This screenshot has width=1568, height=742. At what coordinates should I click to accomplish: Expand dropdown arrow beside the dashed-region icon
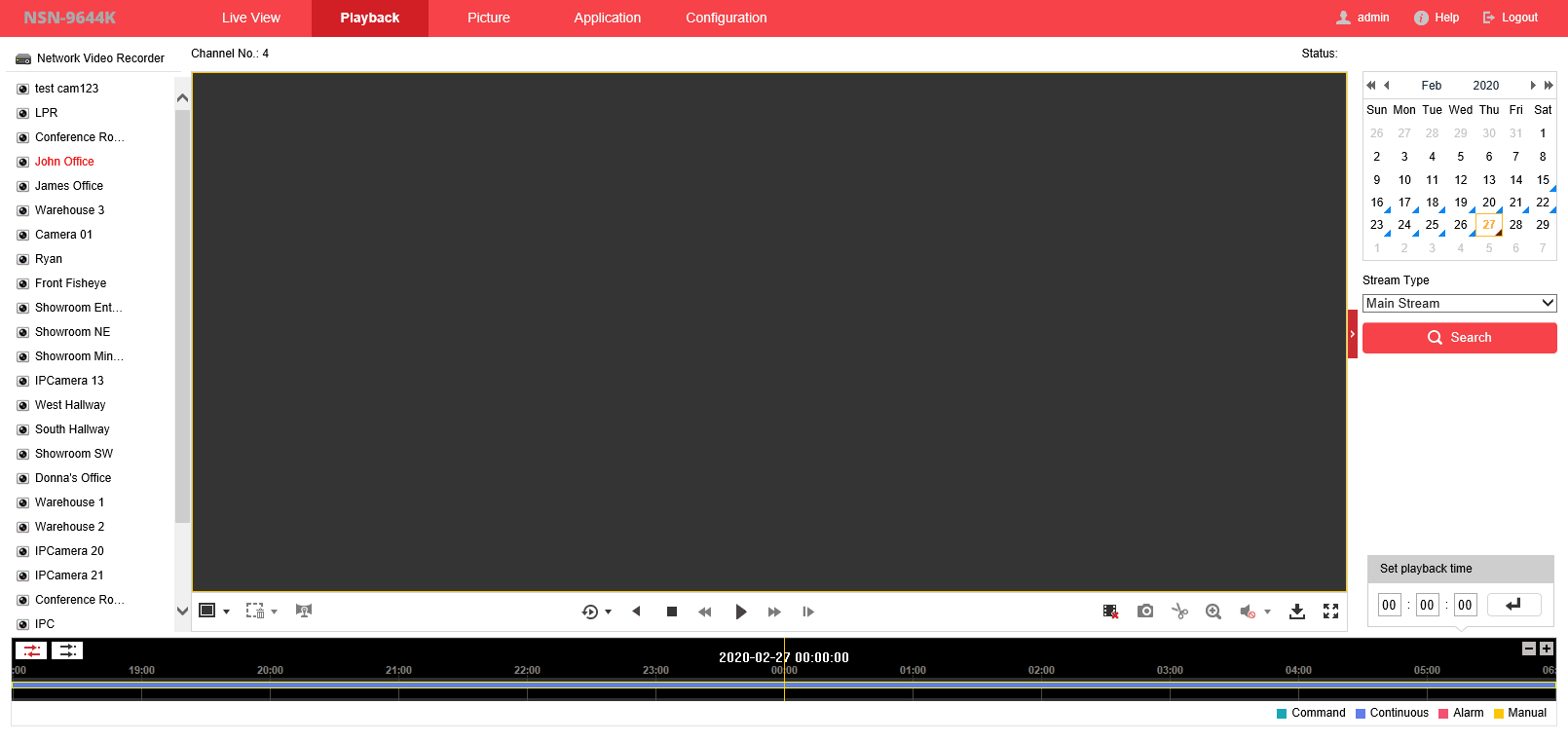(274, 612)
